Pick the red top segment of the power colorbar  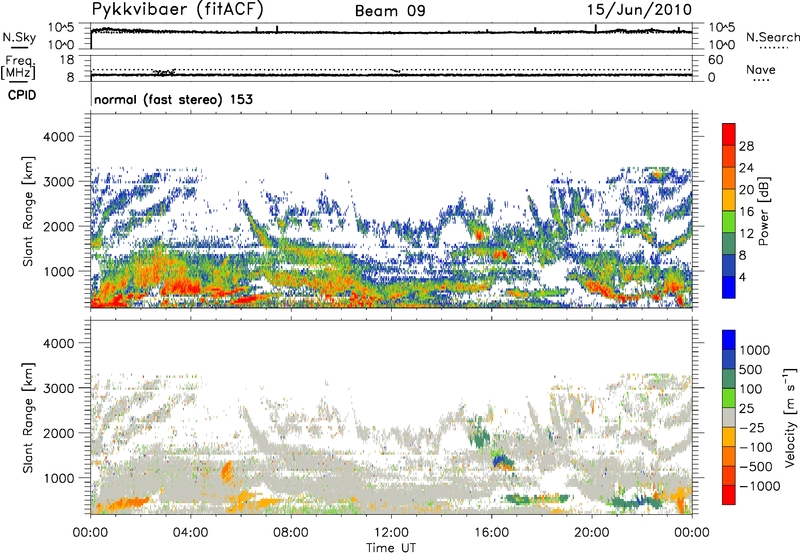coord(729,135)
